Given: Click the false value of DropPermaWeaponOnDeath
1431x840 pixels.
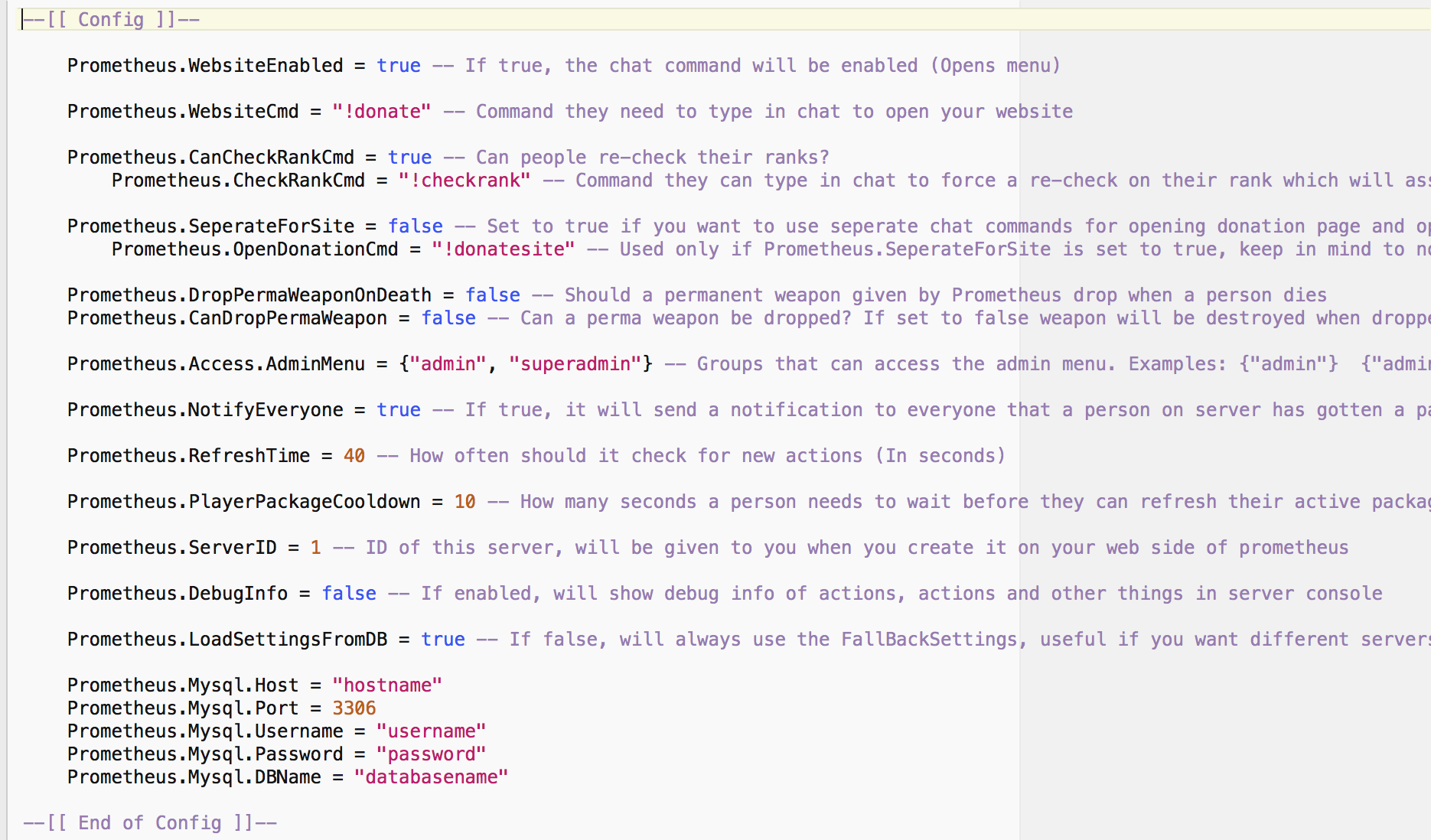Looking at the screenshot, I should coord(493,295).
